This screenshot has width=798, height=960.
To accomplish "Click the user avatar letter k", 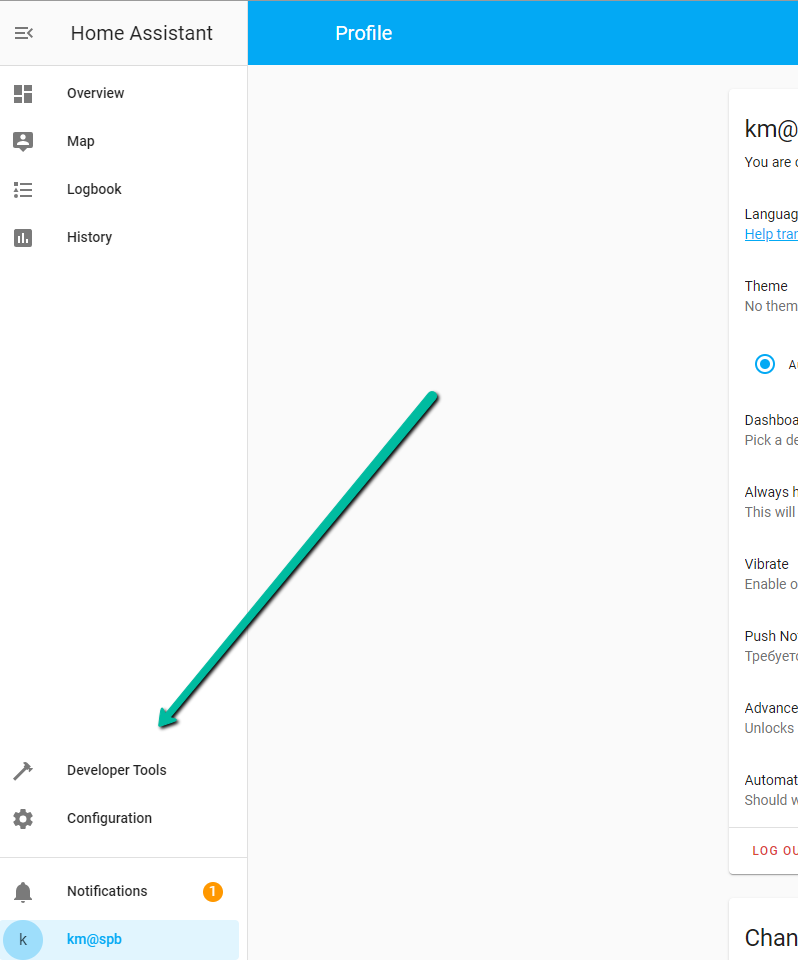I will pos(23,940).
